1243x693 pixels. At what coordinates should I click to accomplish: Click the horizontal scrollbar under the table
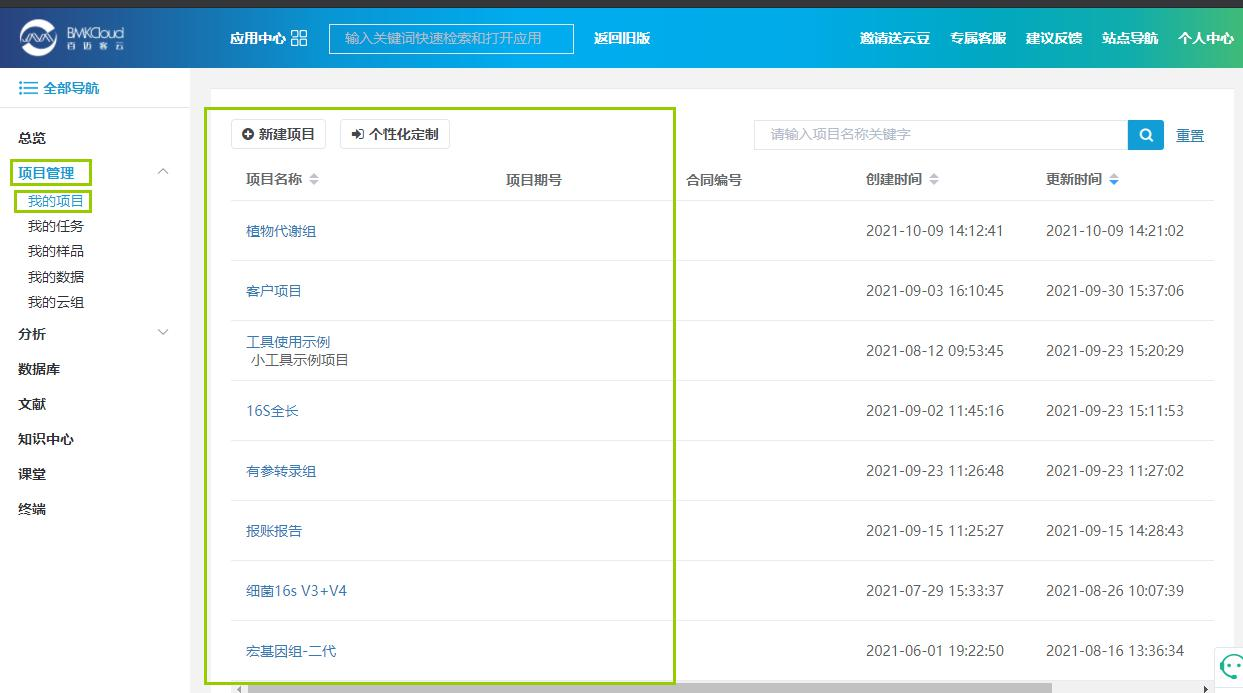pos(650,688)
